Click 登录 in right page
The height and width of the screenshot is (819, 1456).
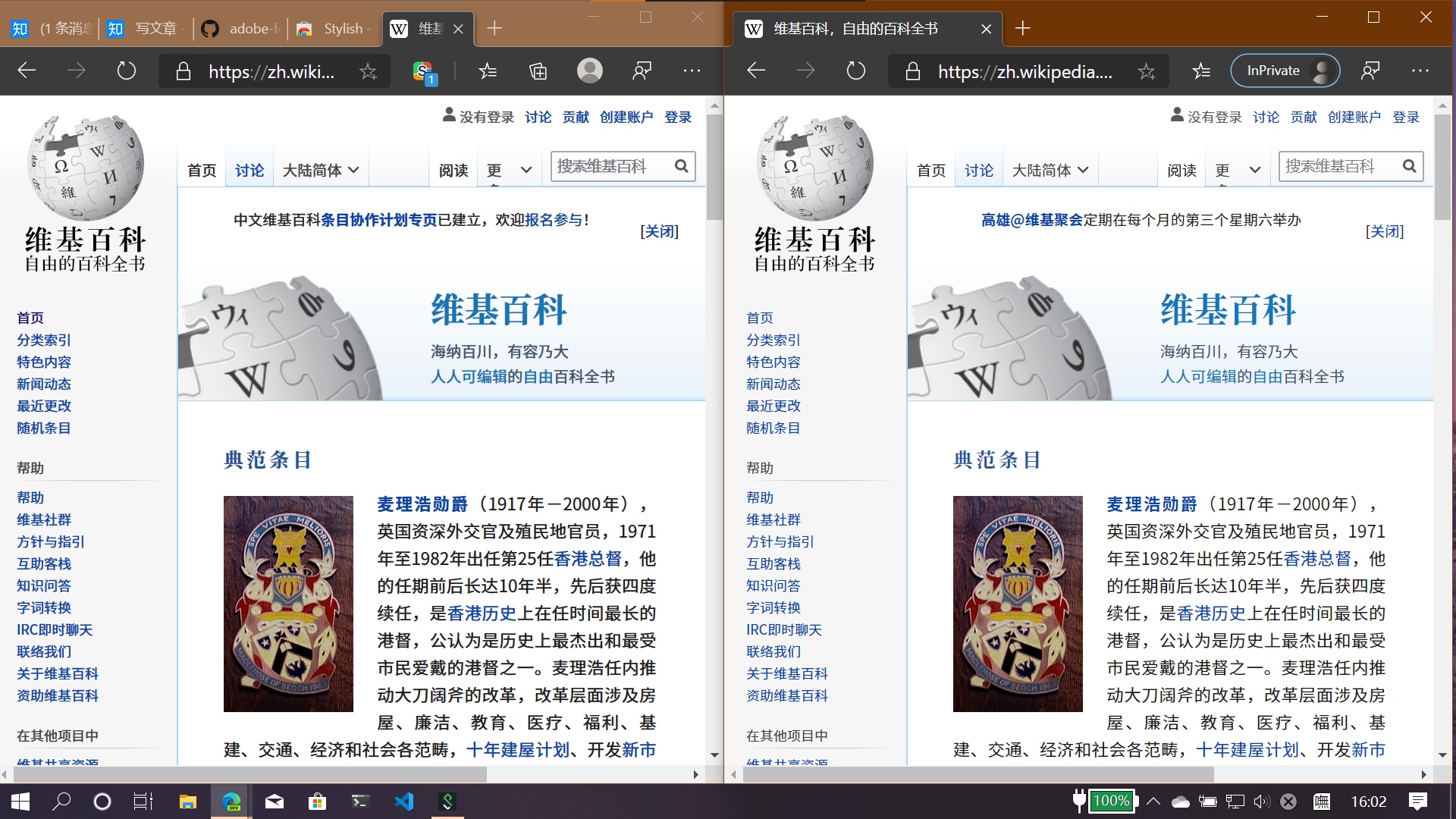pos(1406,117)
